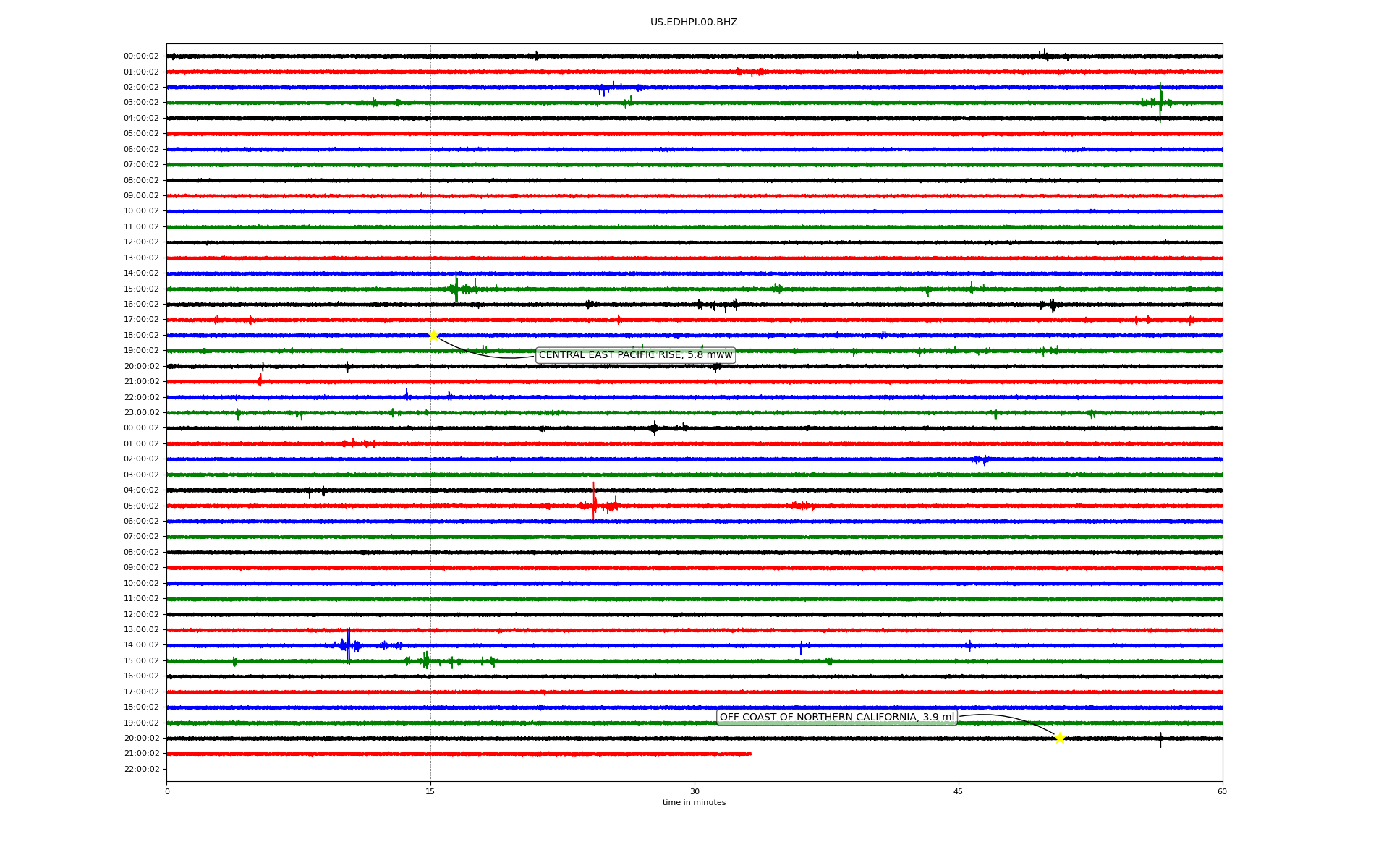1389x868 pixels.
Task: Click the last 21:00:02 row label
Action: (x=141, y=754)
